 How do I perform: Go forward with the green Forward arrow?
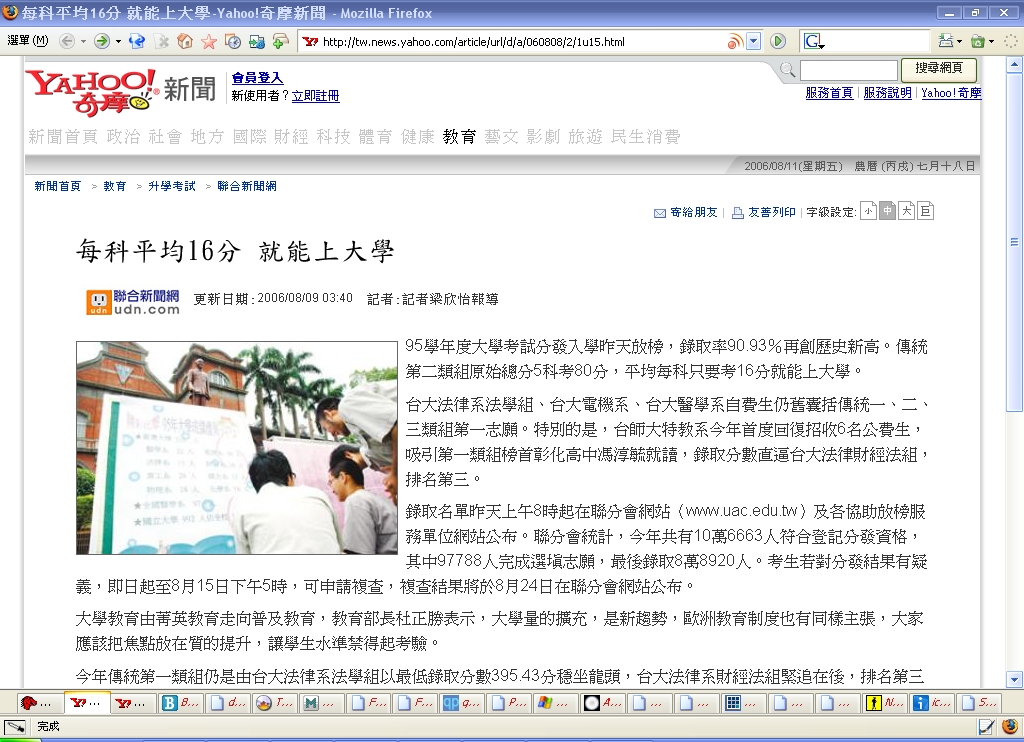point(102,41)
